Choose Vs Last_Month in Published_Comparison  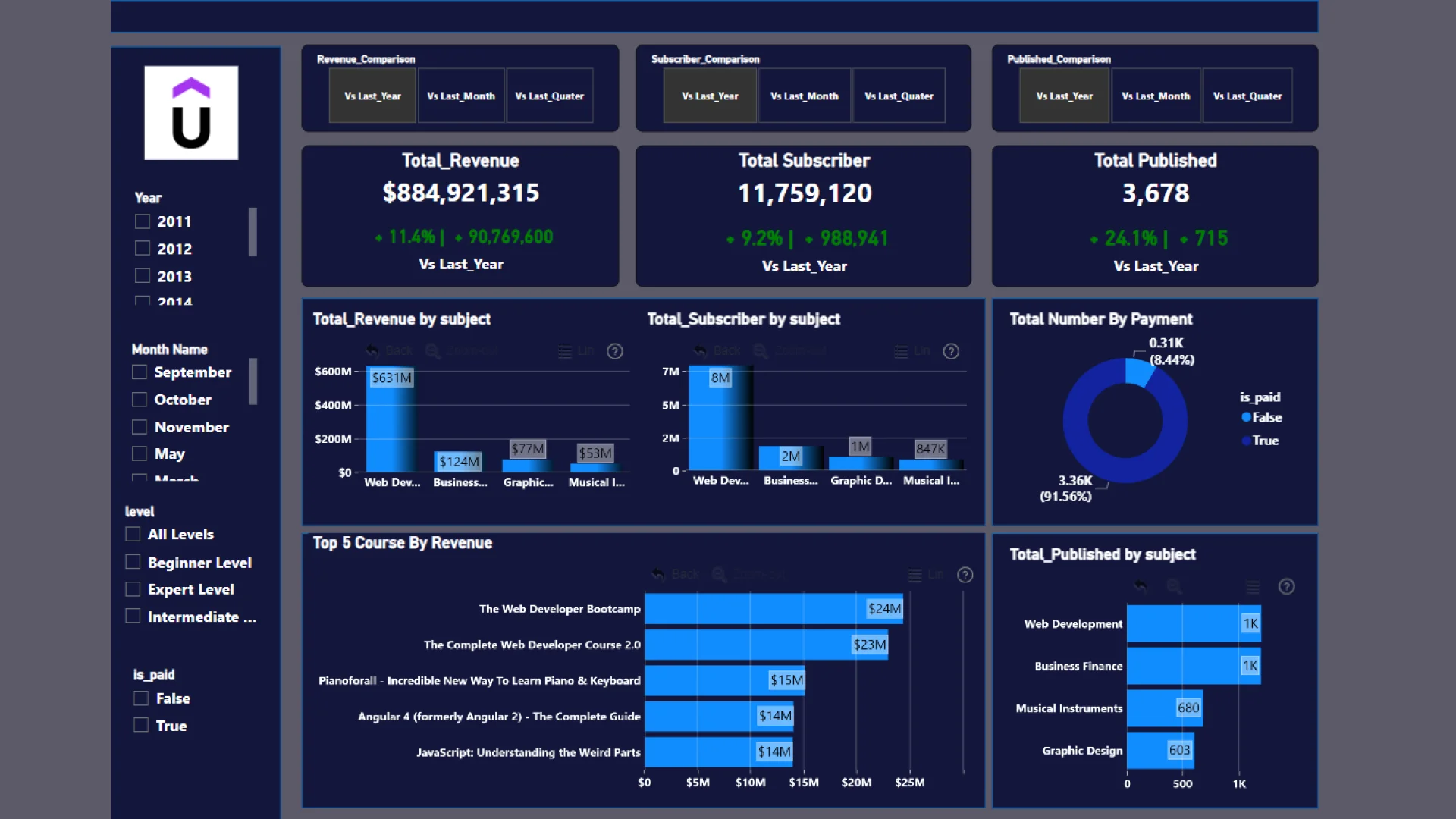(x=1156, y=96)
